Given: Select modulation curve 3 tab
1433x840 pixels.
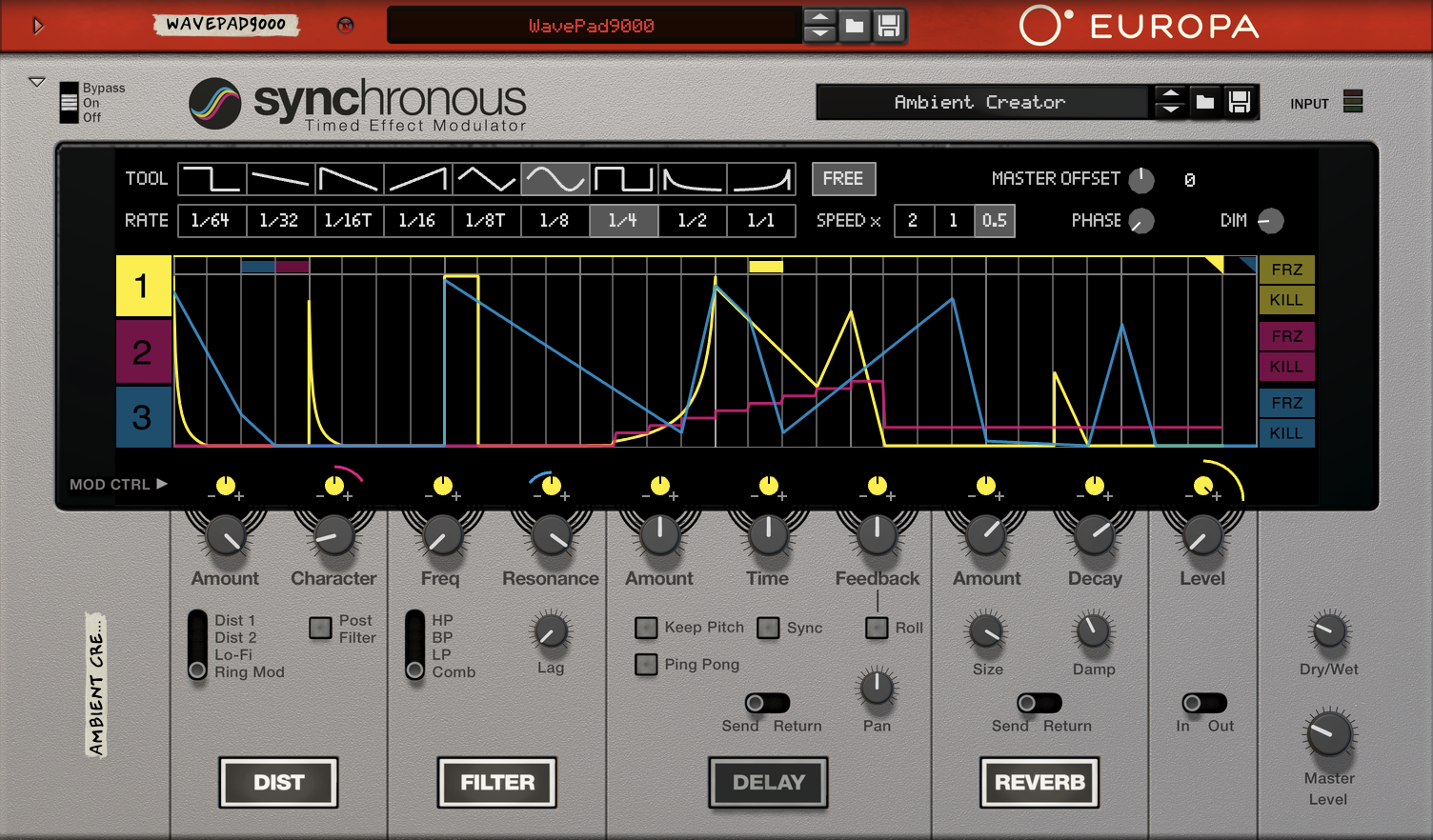Looking at the screenshot, I should (x=143, y=416).
